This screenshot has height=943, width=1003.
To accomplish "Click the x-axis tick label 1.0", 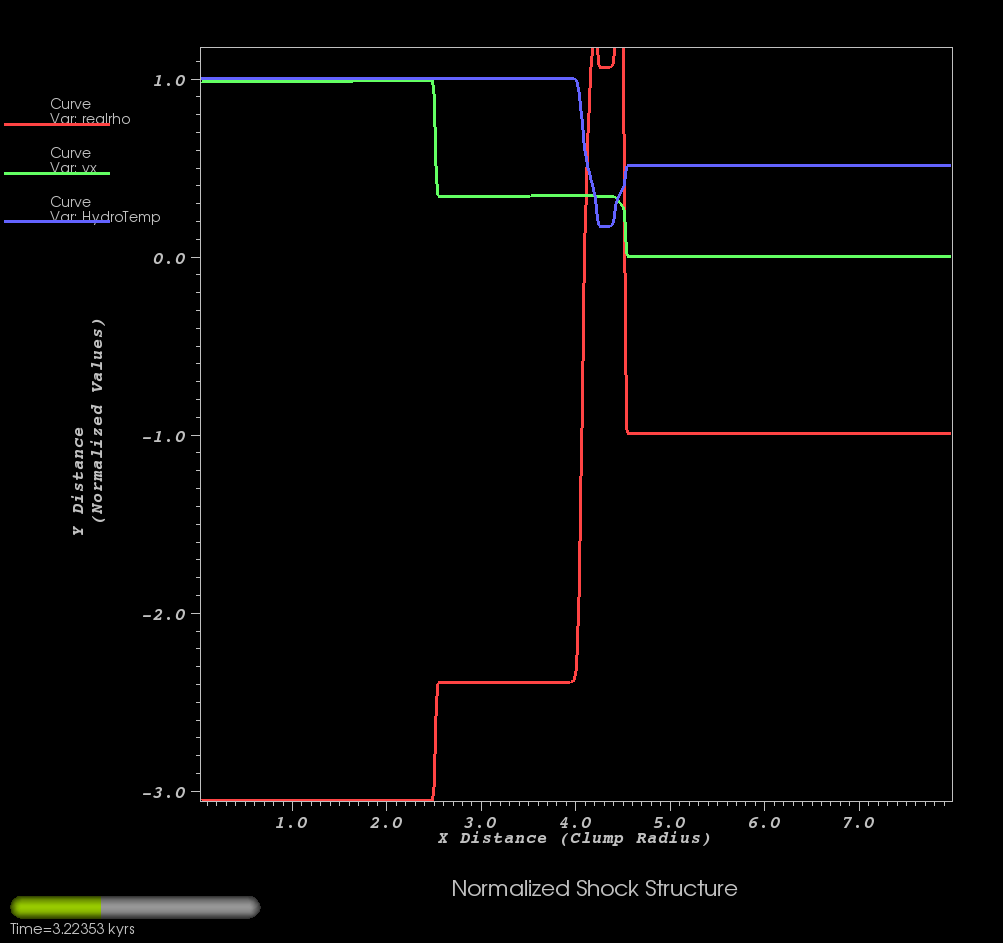I will coord(292,823).
